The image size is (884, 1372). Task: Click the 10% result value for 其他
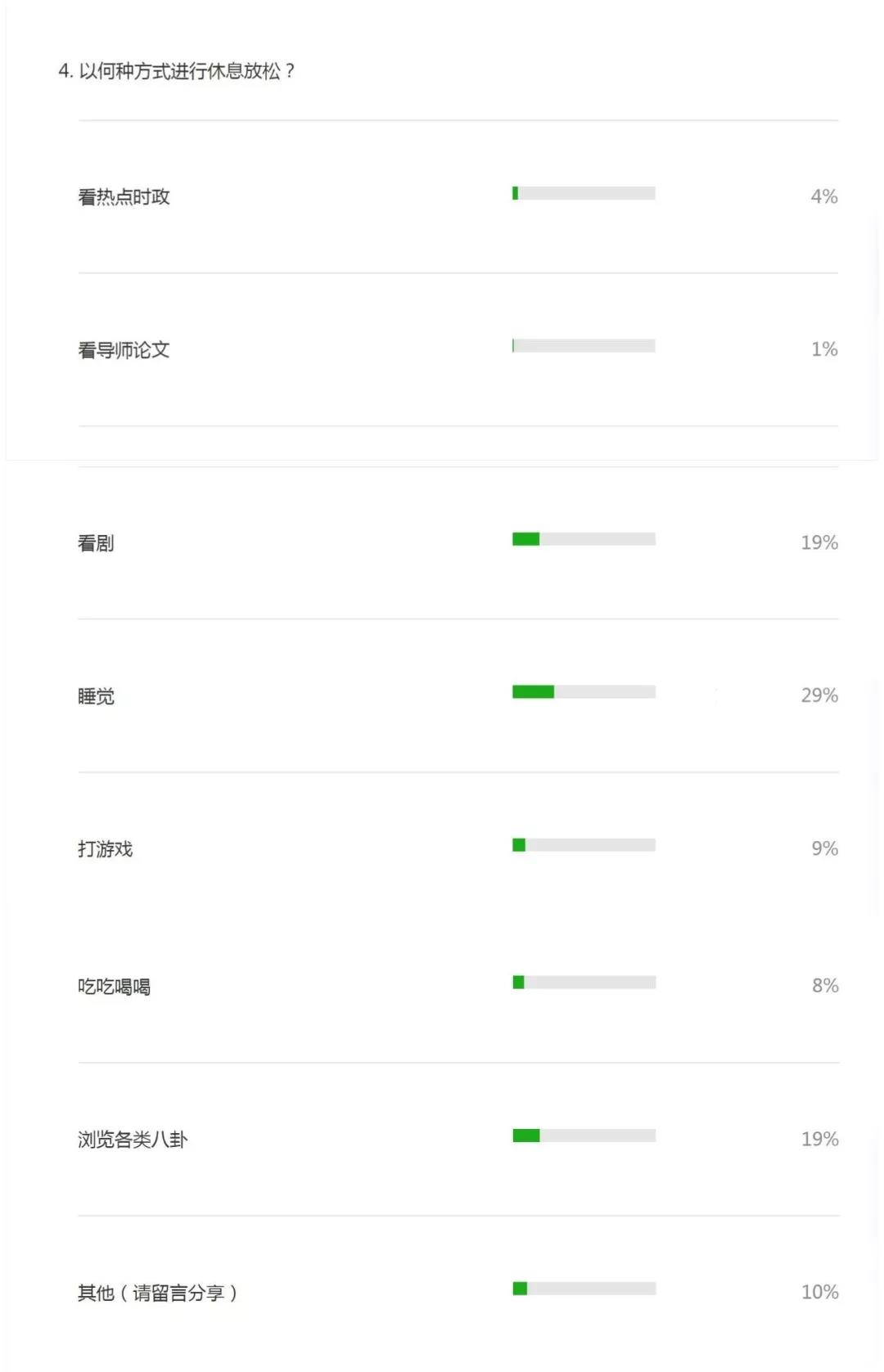tap(819, 1293)
